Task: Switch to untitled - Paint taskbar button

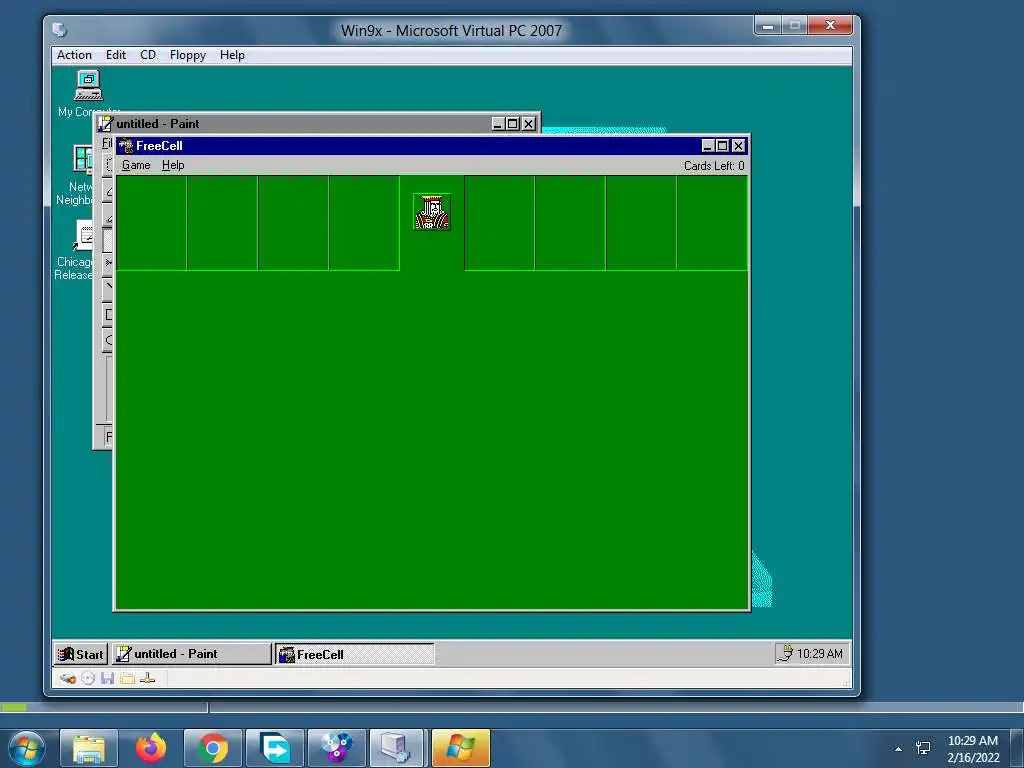Action: pyautogui.click(x=191, y=654)
